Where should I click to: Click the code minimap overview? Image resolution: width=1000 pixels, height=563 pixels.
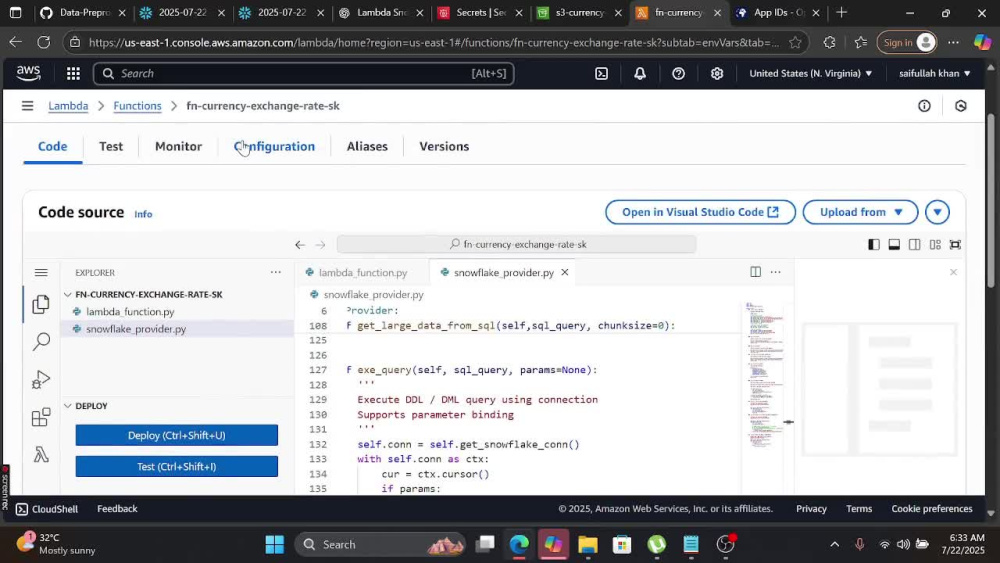(765, 375)
